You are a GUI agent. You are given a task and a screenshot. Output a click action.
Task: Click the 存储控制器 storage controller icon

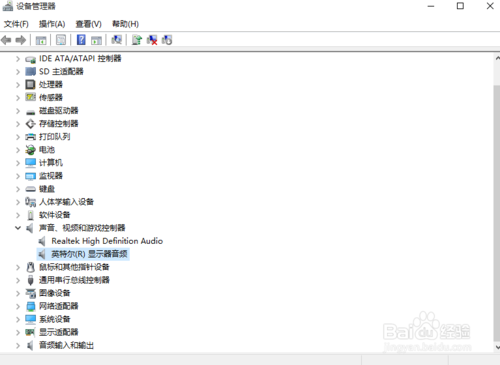[31, 124]
